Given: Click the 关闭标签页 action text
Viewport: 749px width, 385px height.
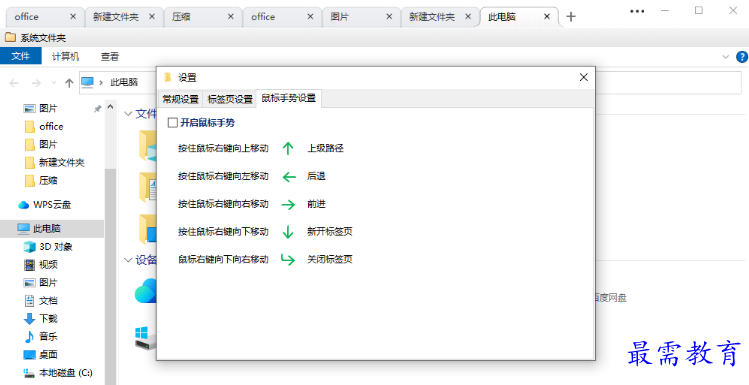Looking at the screenshot, I should [x=330, y=259].
